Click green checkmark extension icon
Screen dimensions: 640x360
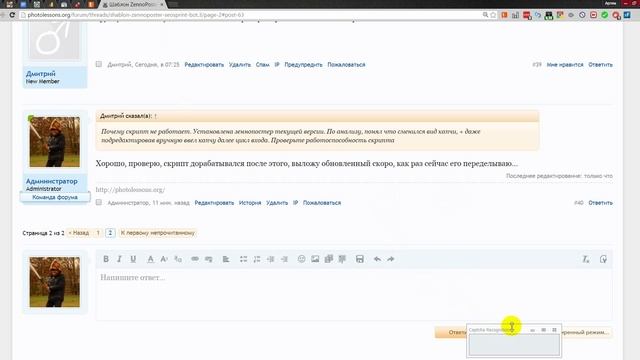[605, 15]
